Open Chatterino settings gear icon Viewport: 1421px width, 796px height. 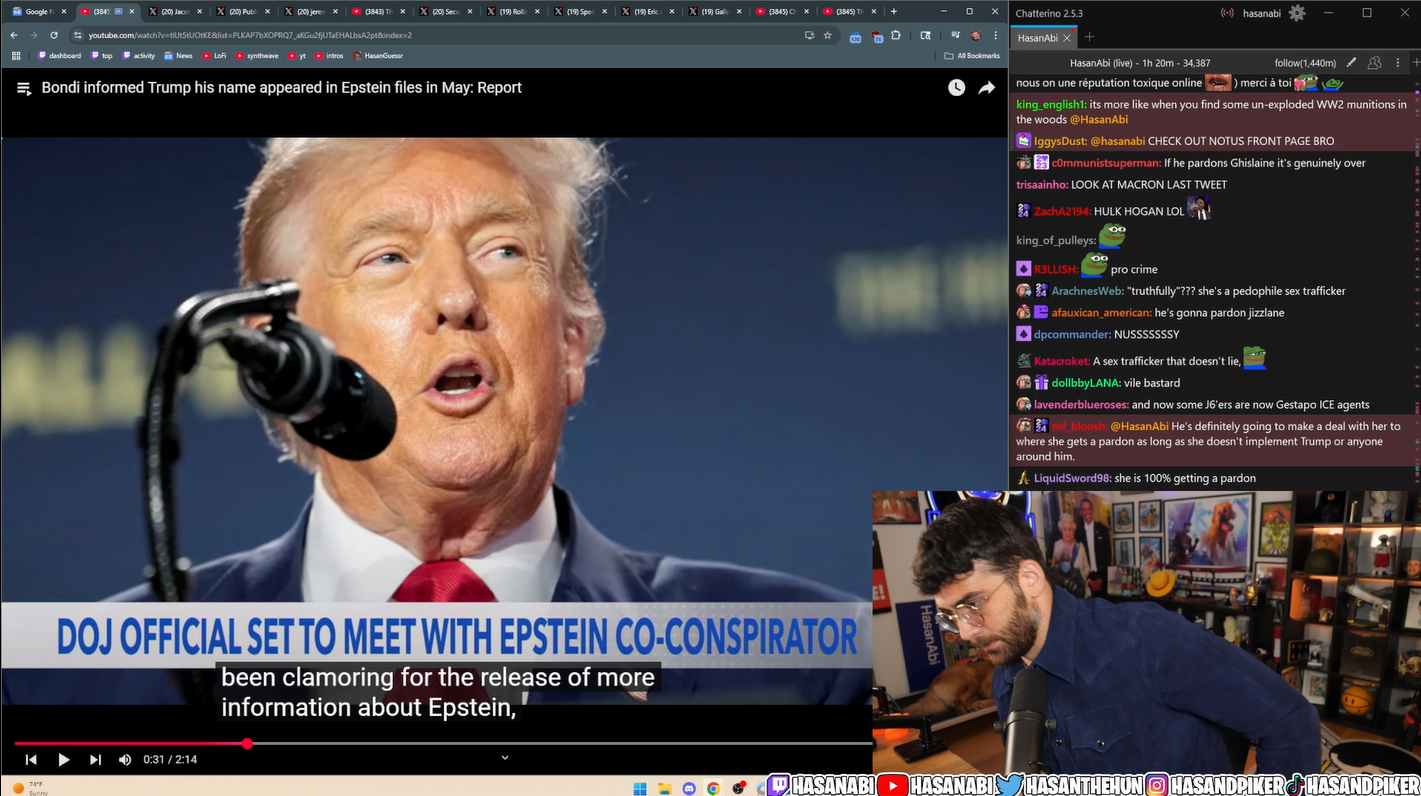pos(1297,13)
